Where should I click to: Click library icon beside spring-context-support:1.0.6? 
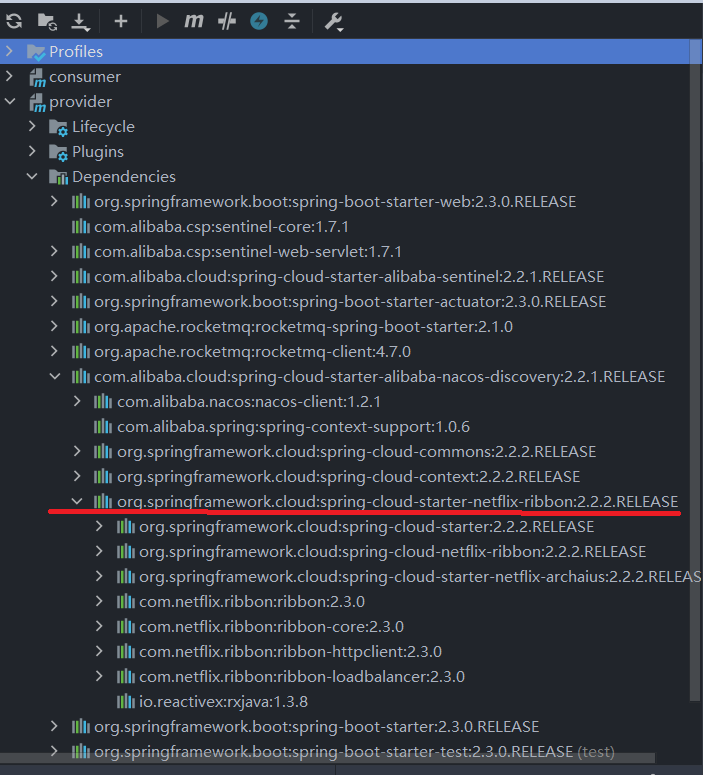pyautogui.click(x=103, y=427)
